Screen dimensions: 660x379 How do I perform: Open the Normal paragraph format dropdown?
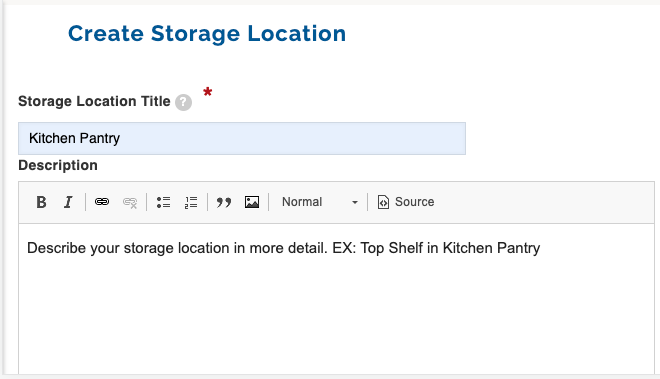(x=320, y=202)
